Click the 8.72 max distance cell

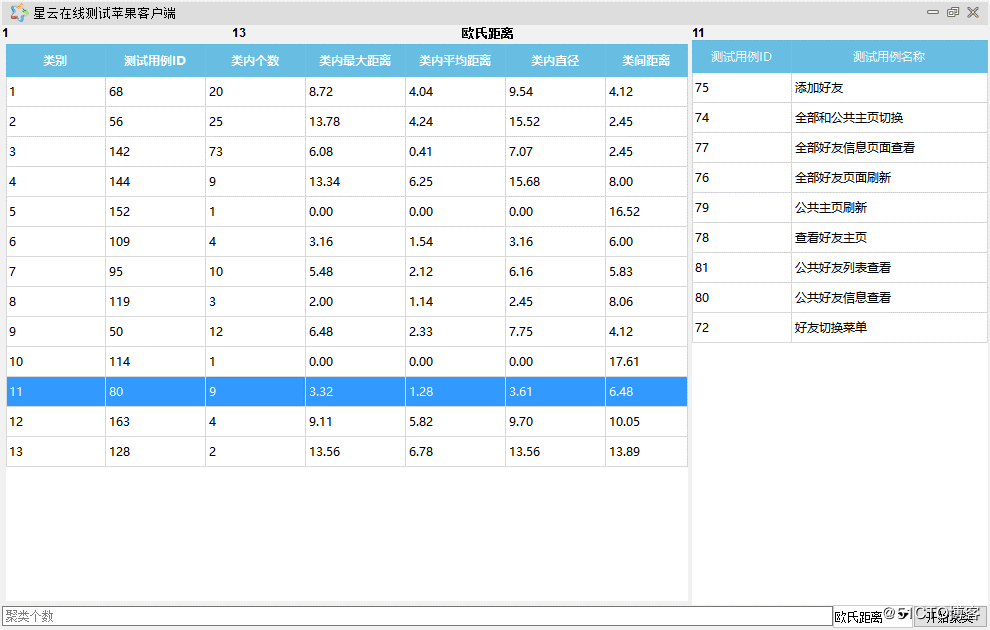355,92
